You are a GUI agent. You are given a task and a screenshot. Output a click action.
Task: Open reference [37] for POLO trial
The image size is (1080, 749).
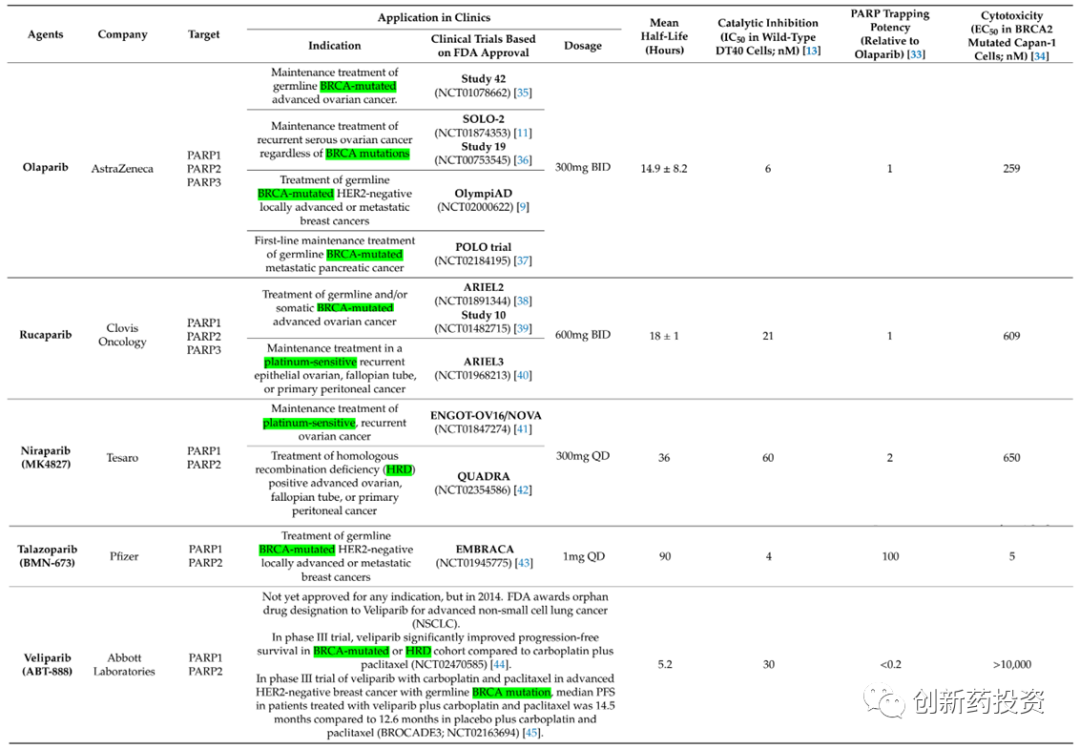pyautogui.click(x=523, y=260)
